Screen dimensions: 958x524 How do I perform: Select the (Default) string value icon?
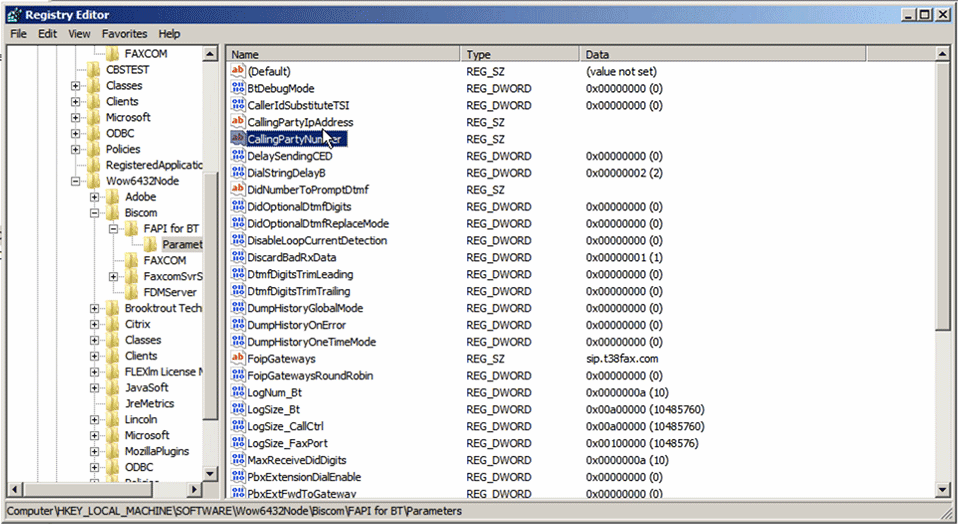[x=238, y=71]
